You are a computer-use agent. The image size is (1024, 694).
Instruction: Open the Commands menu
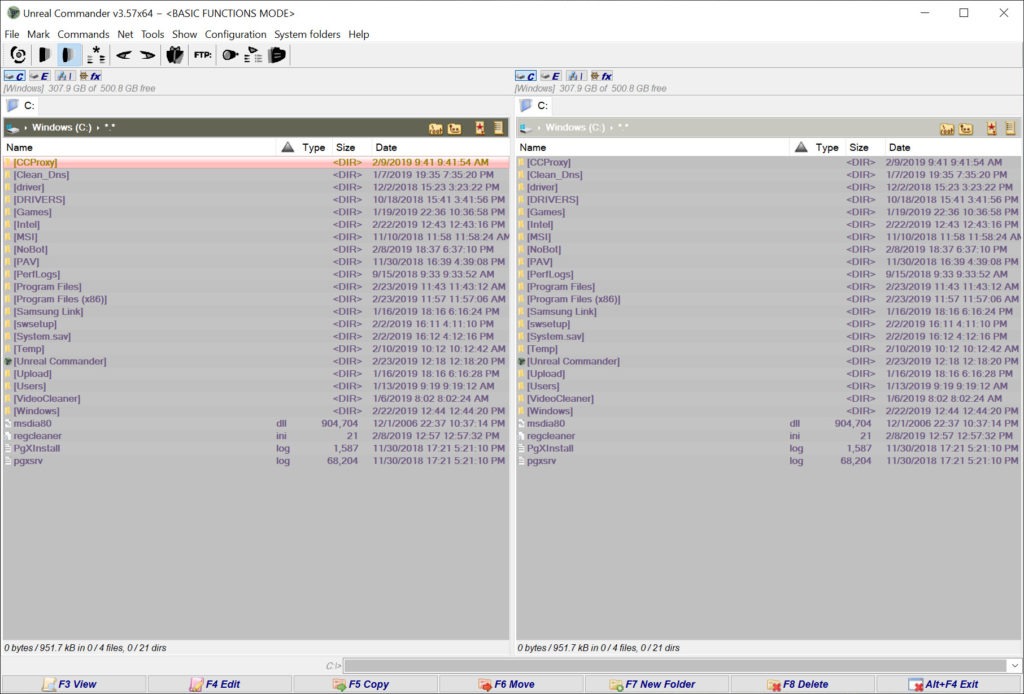pyautogui.click(x=83, y=34)
